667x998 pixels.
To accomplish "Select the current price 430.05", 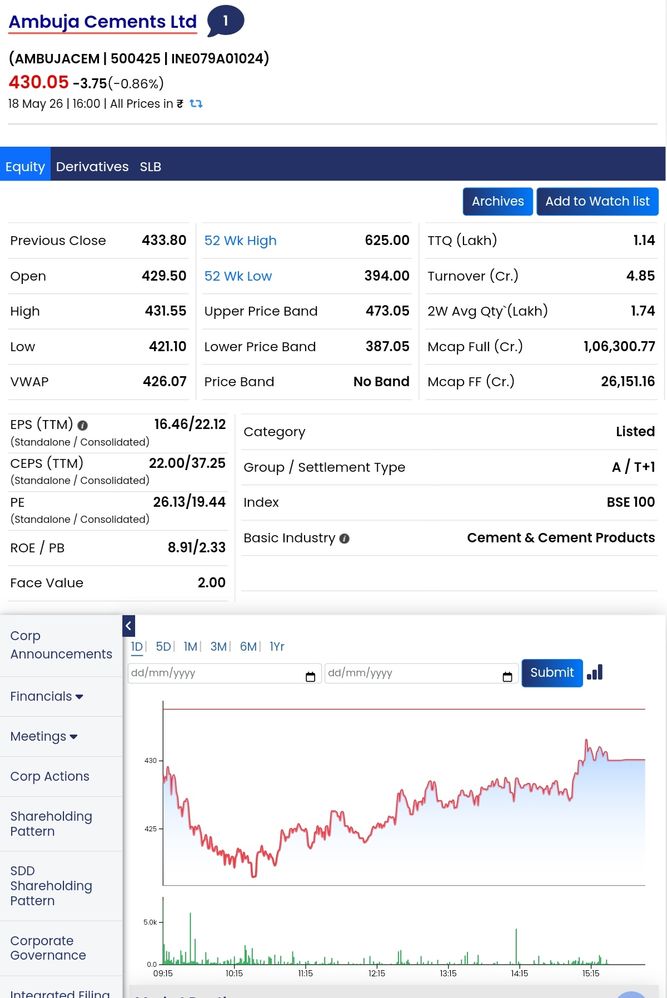I will tap(38, 82).
